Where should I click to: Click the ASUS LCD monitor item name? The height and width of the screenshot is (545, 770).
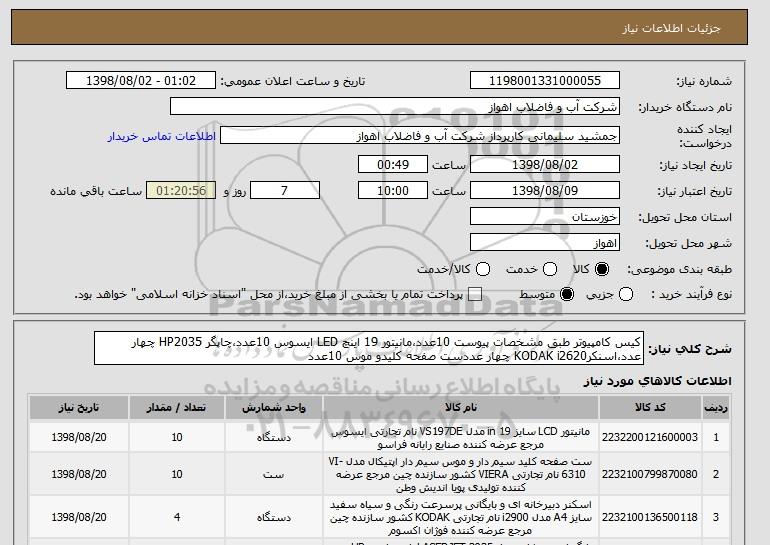pyautogui.click(x=461, y=438)
